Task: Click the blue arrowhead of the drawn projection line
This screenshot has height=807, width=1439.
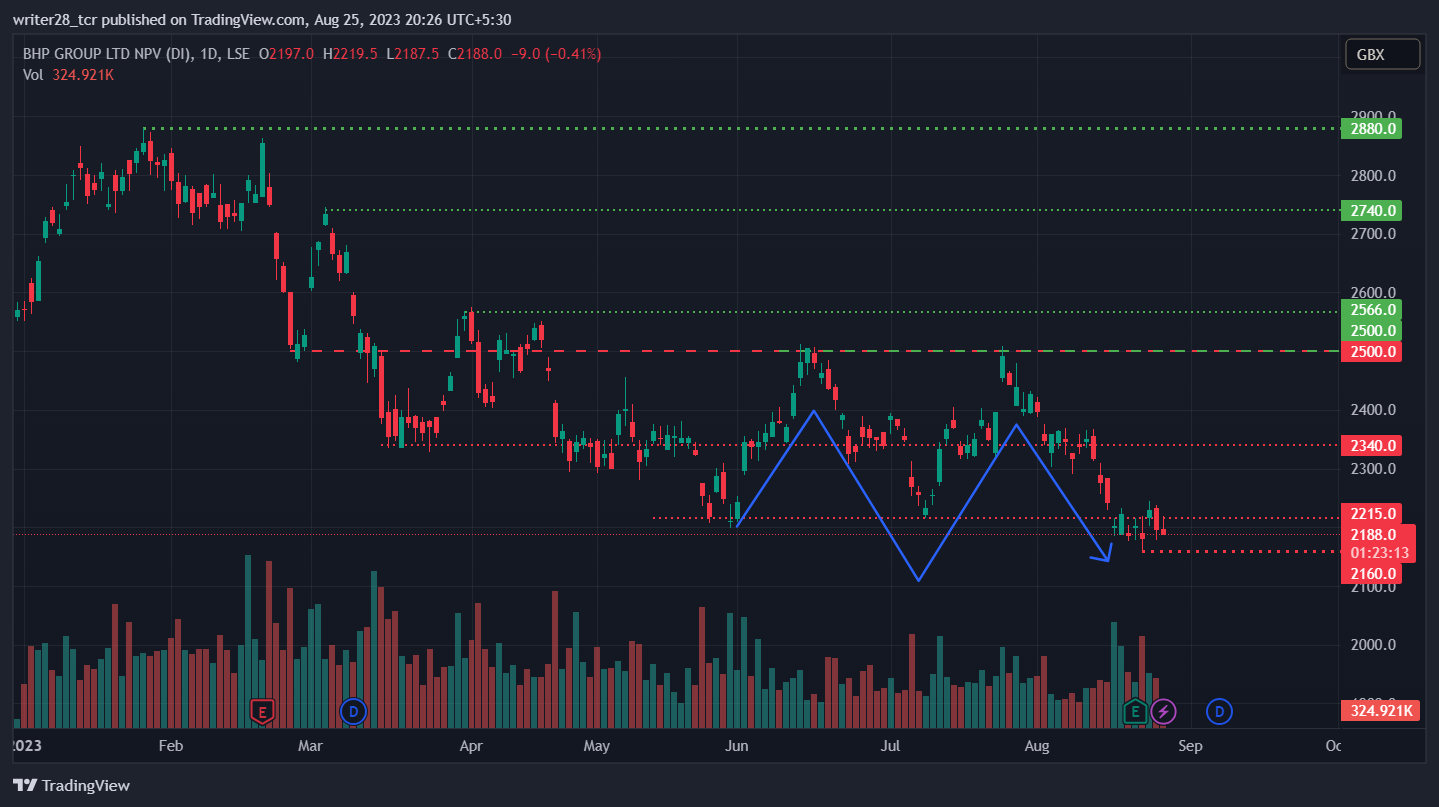Action: click(x=1104, y=553)
